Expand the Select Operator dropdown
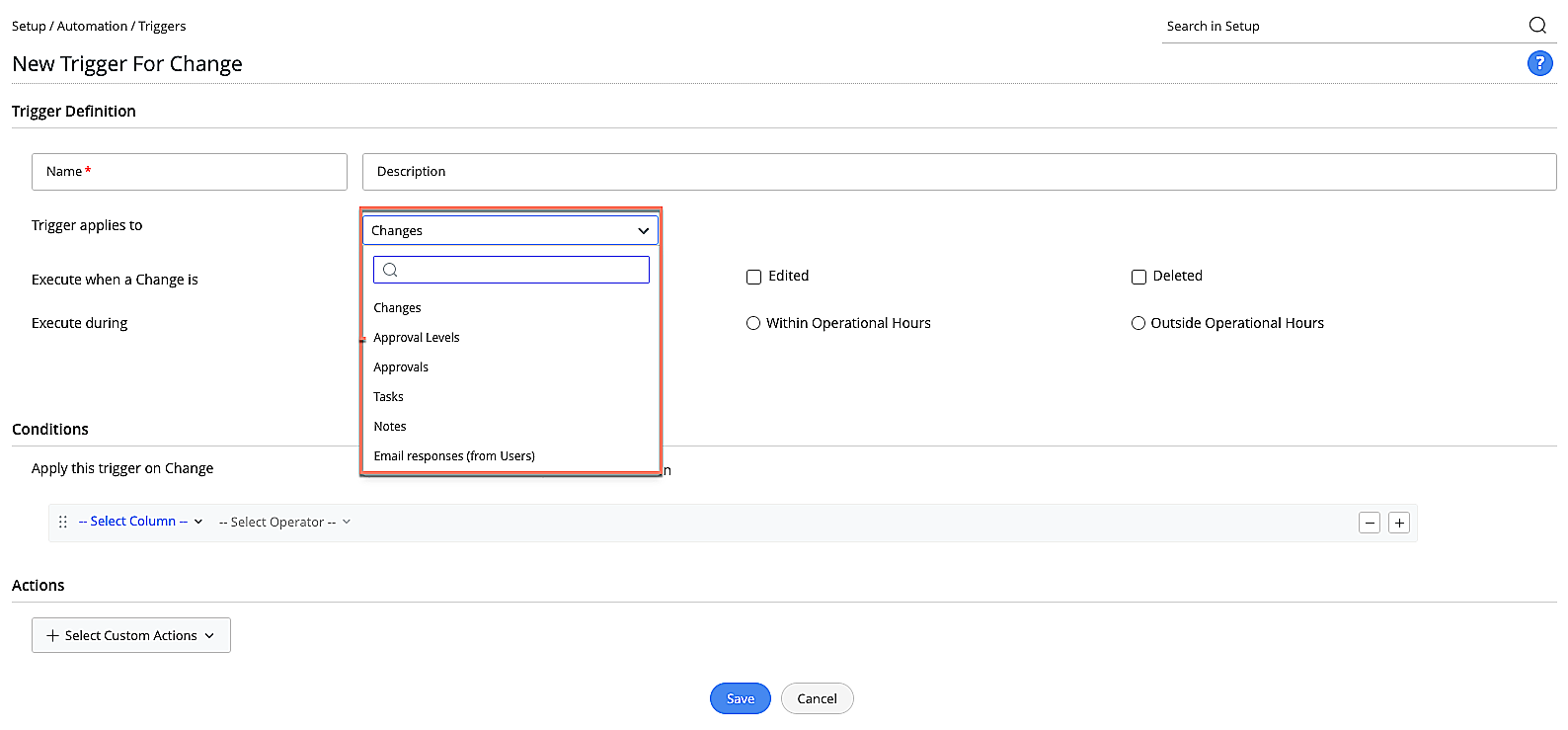 tap(284, 522)
